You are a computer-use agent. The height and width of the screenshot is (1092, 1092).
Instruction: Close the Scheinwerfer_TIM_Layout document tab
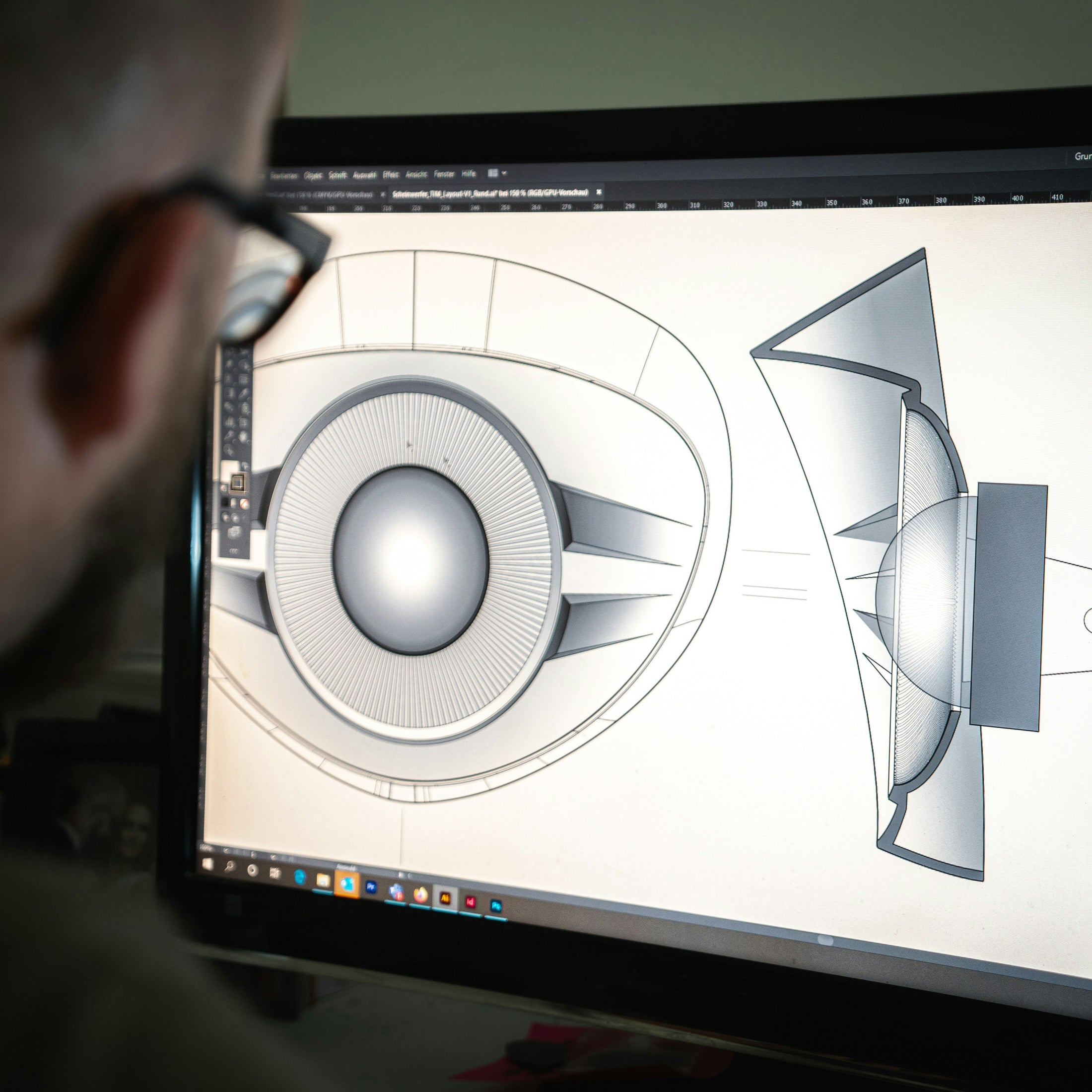tap(599, 192)
